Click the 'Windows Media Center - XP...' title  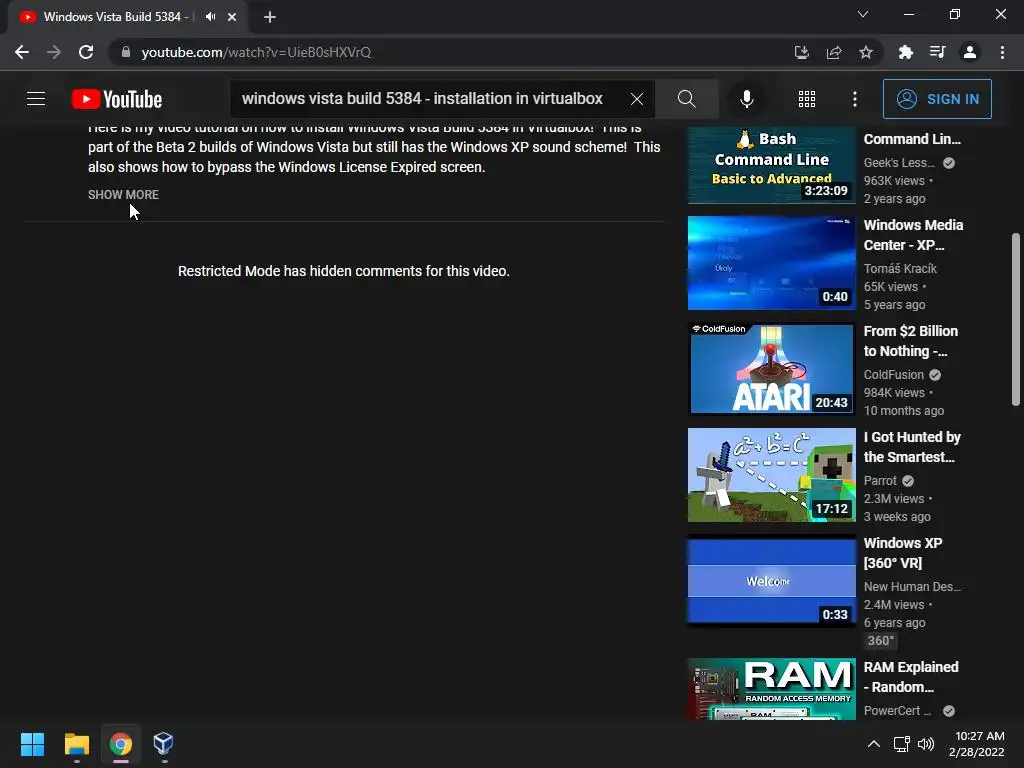(x=913, y=235)
